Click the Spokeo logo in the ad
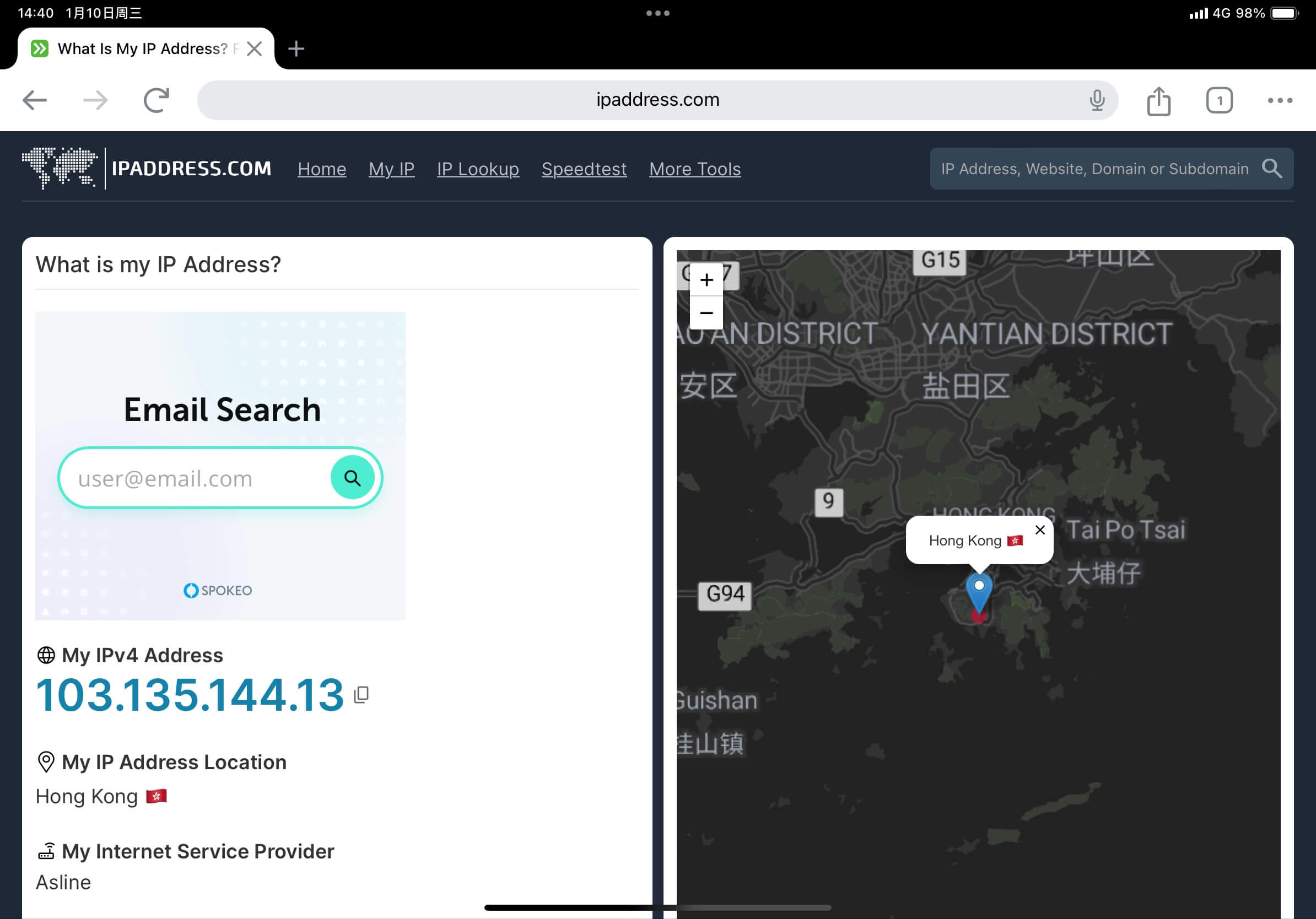The width and height of the screenshot is (1316, 919). click(x=218, y=590)
